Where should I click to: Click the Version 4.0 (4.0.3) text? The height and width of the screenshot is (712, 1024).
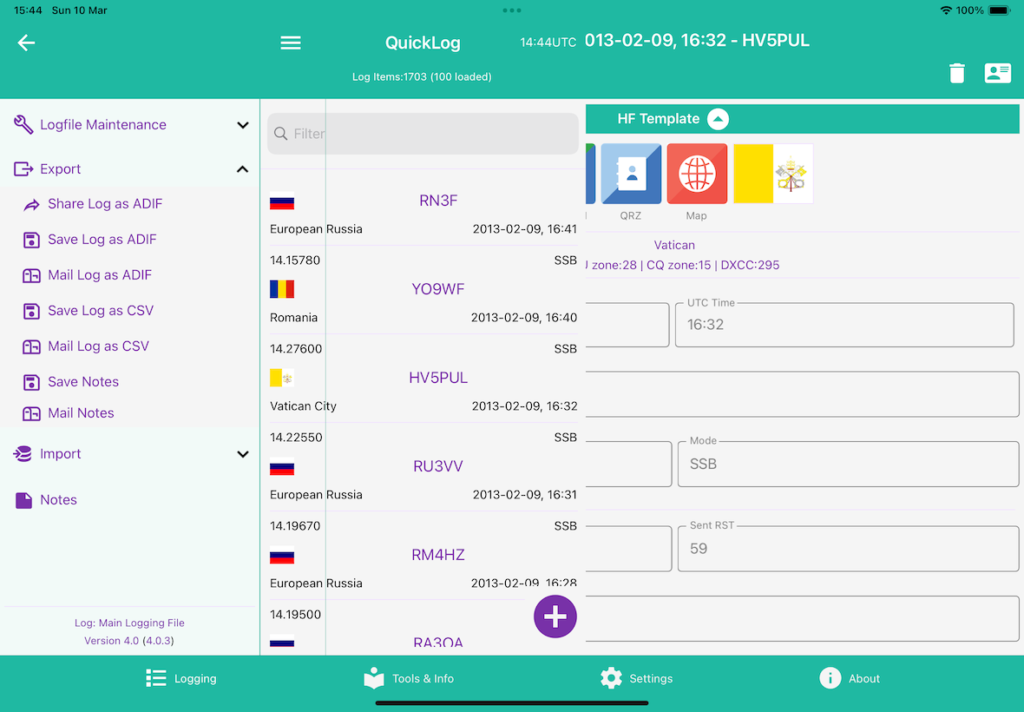point(129,641)
